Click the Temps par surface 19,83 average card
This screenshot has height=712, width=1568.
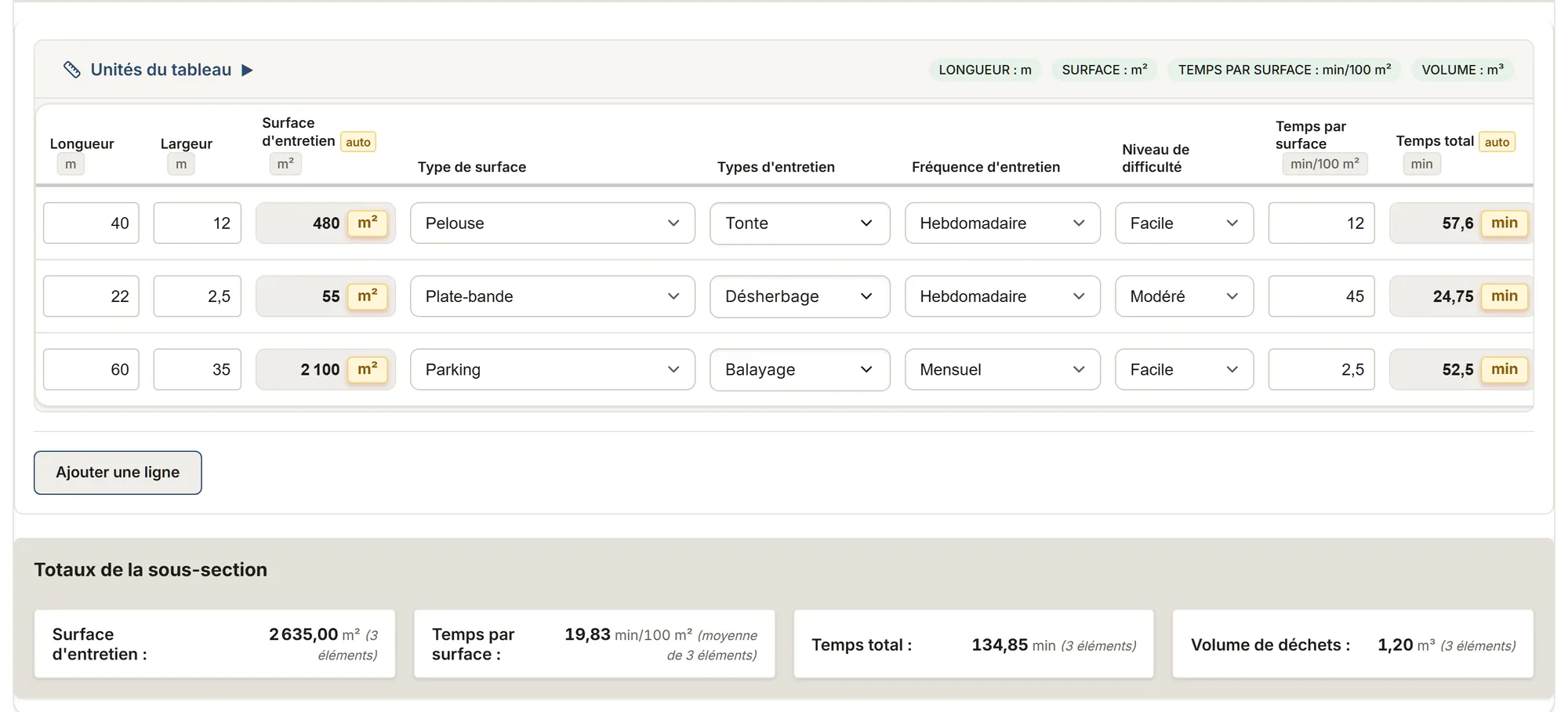(594, 645)
